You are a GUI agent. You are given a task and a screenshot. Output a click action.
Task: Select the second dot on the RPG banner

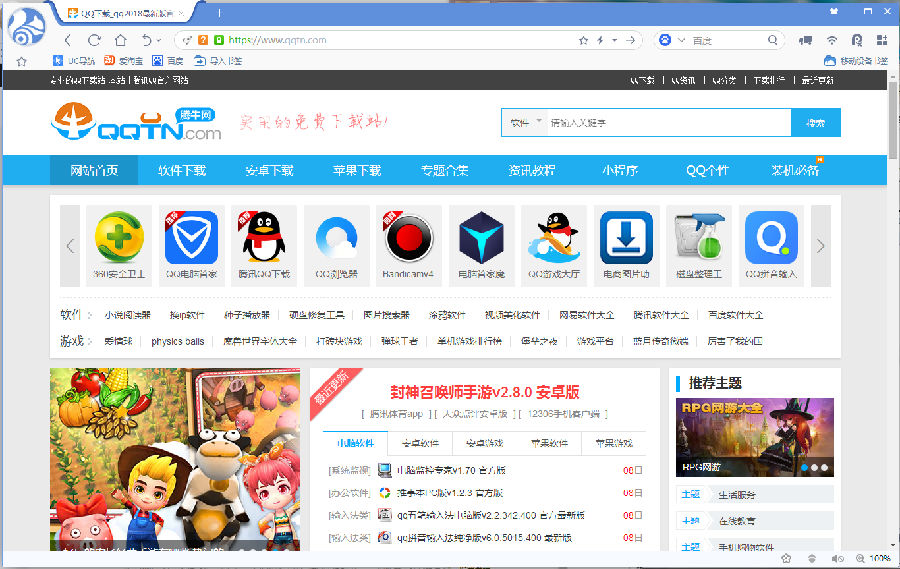(814, 467)
